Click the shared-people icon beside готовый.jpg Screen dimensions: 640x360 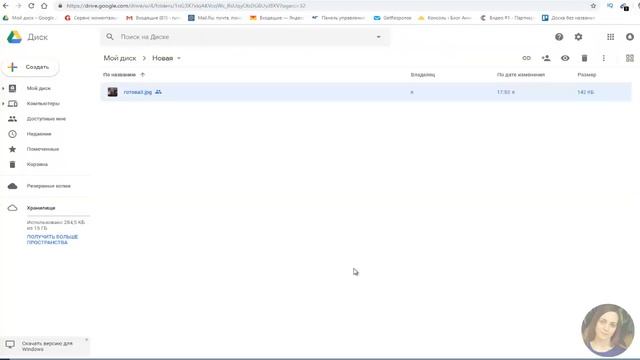coord(158,92)
